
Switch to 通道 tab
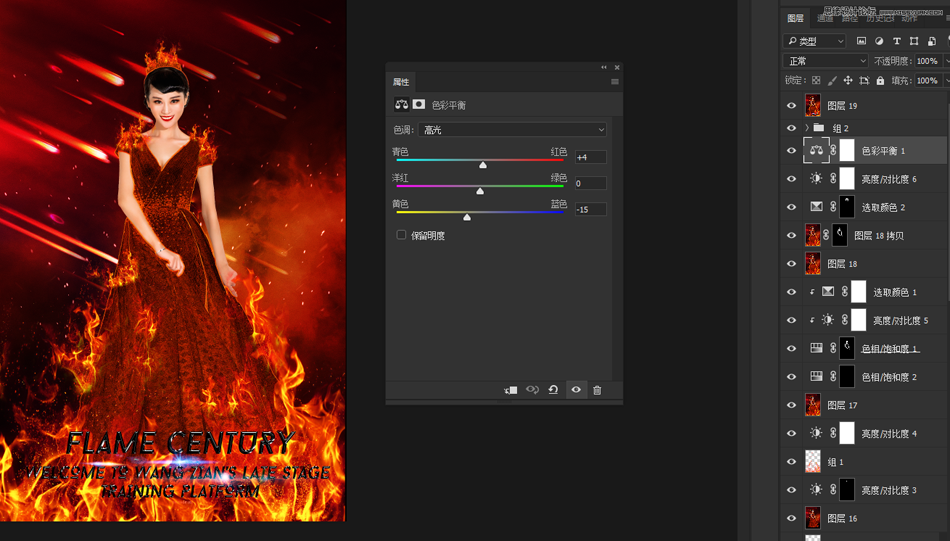click(x=825, y=18)
